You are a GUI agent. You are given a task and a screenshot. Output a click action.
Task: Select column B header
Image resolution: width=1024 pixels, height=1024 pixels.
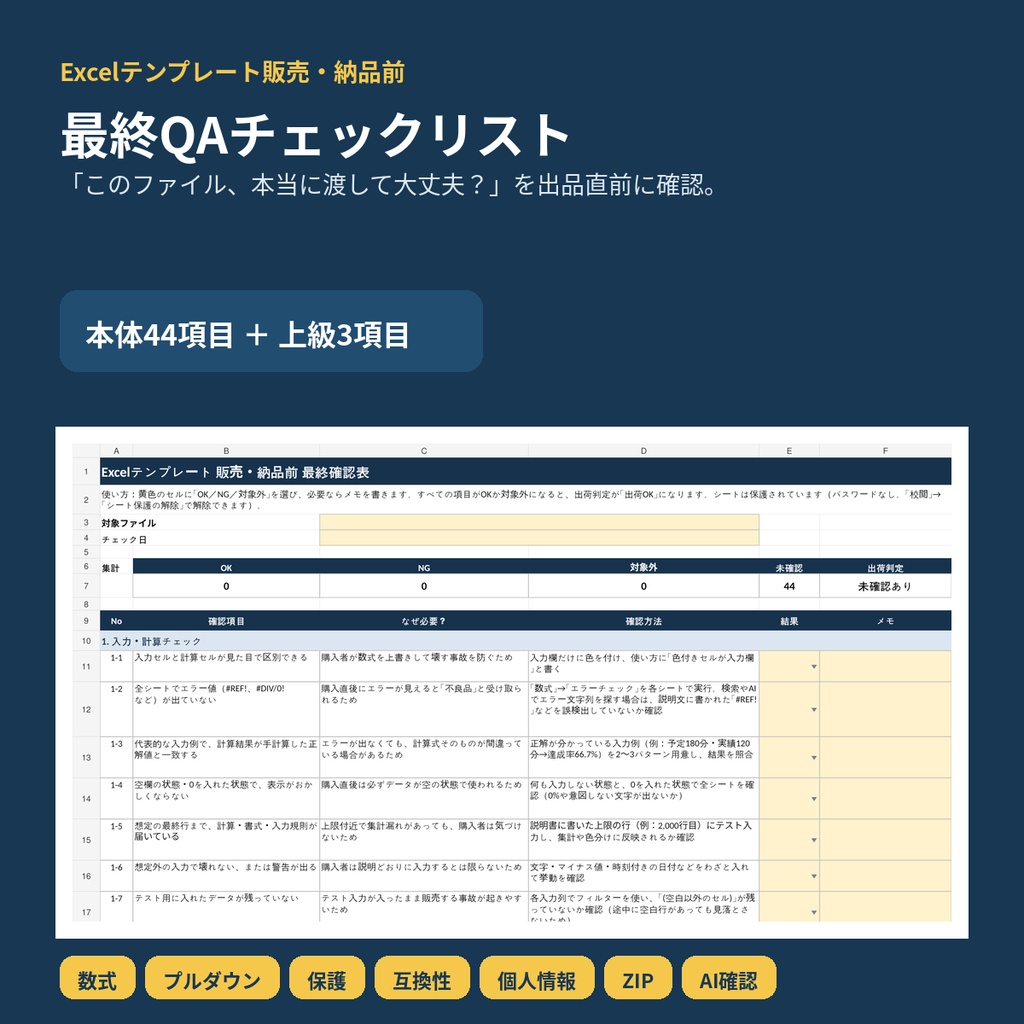tap(226, 451)
